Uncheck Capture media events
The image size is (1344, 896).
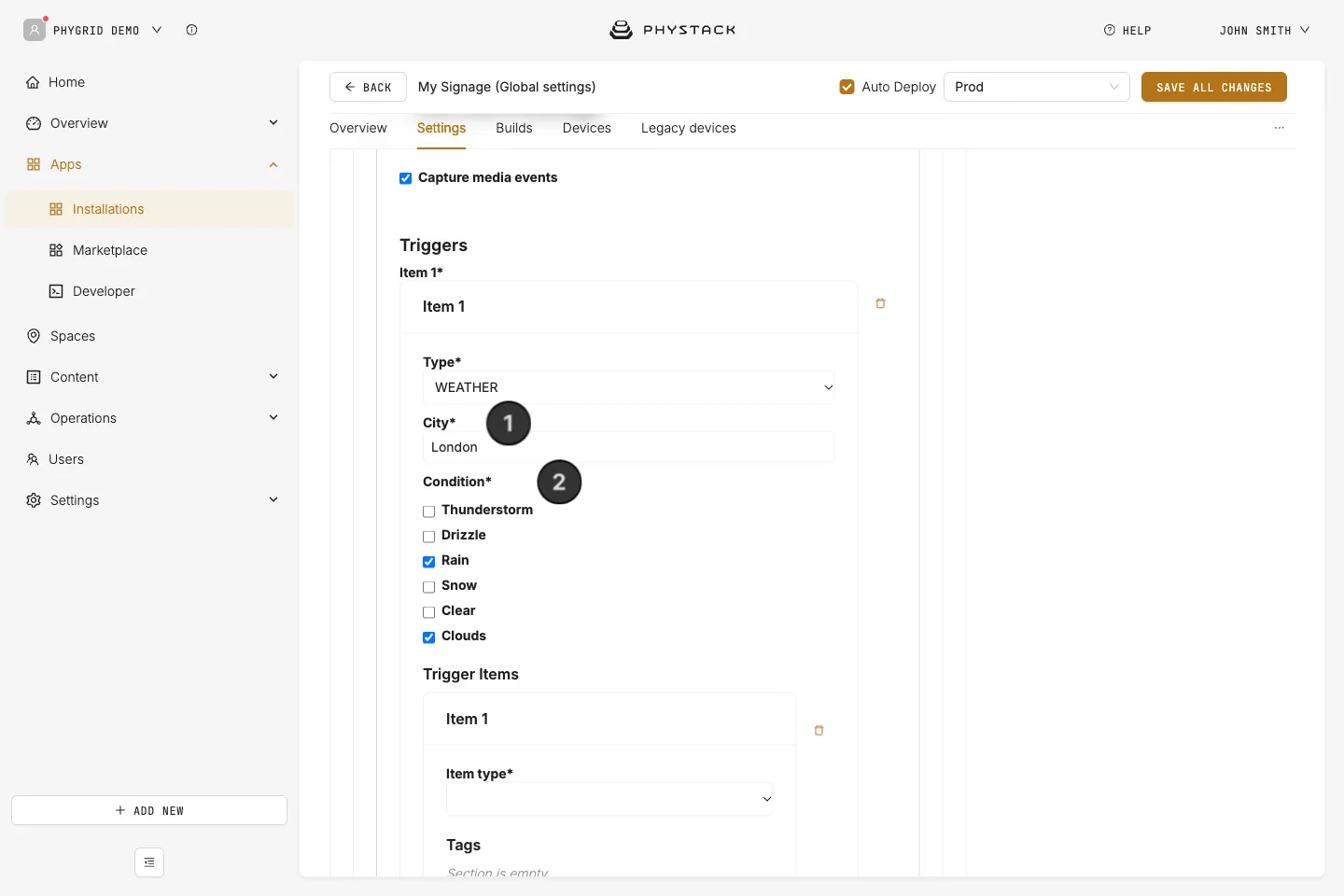point(406,178)
